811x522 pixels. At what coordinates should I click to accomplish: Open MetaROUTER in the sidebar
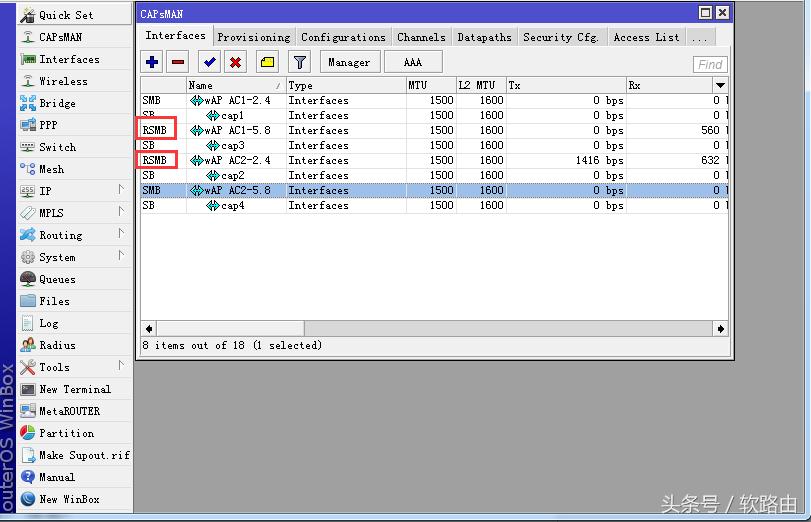[75, 411]
